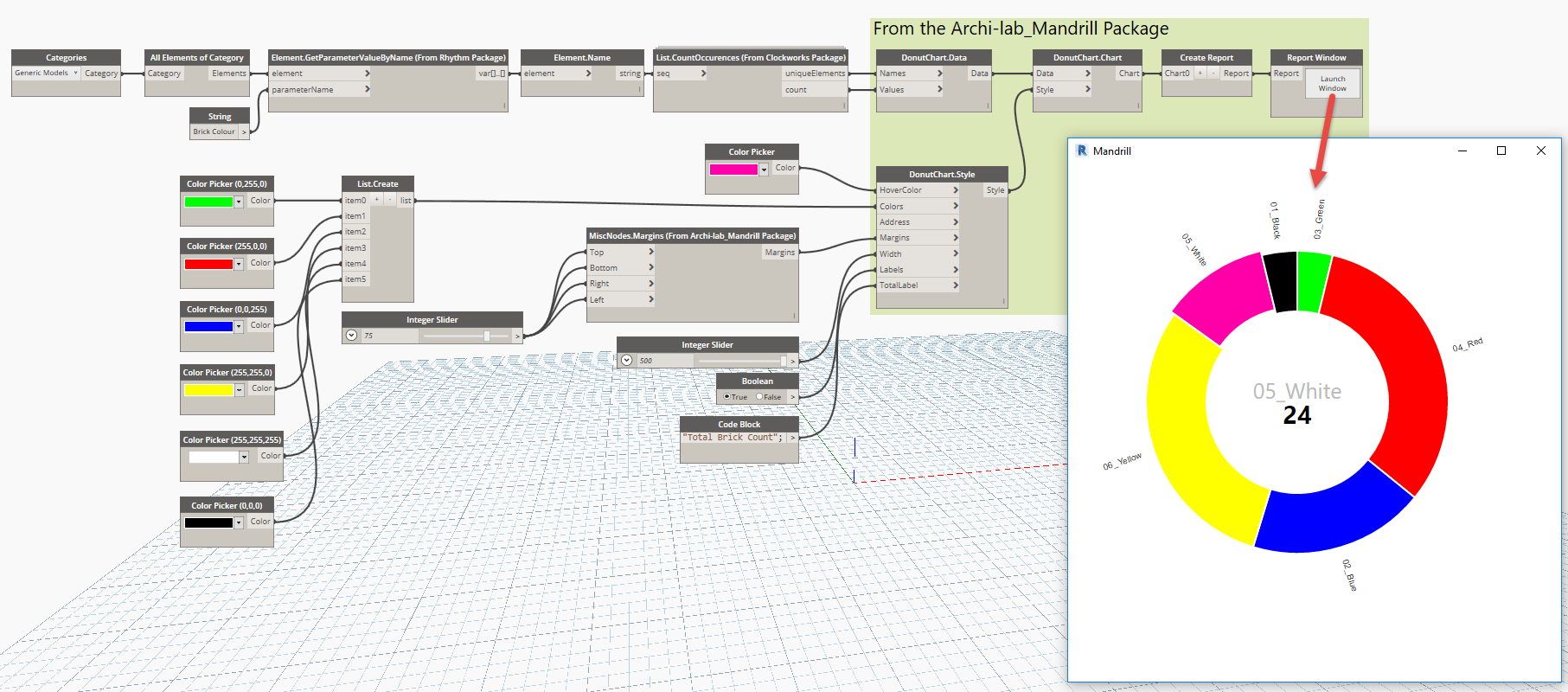Viewport: 1568px width, 692px height.
Task: Click the DonutChart.Style node title
Action: click(941, 174)
